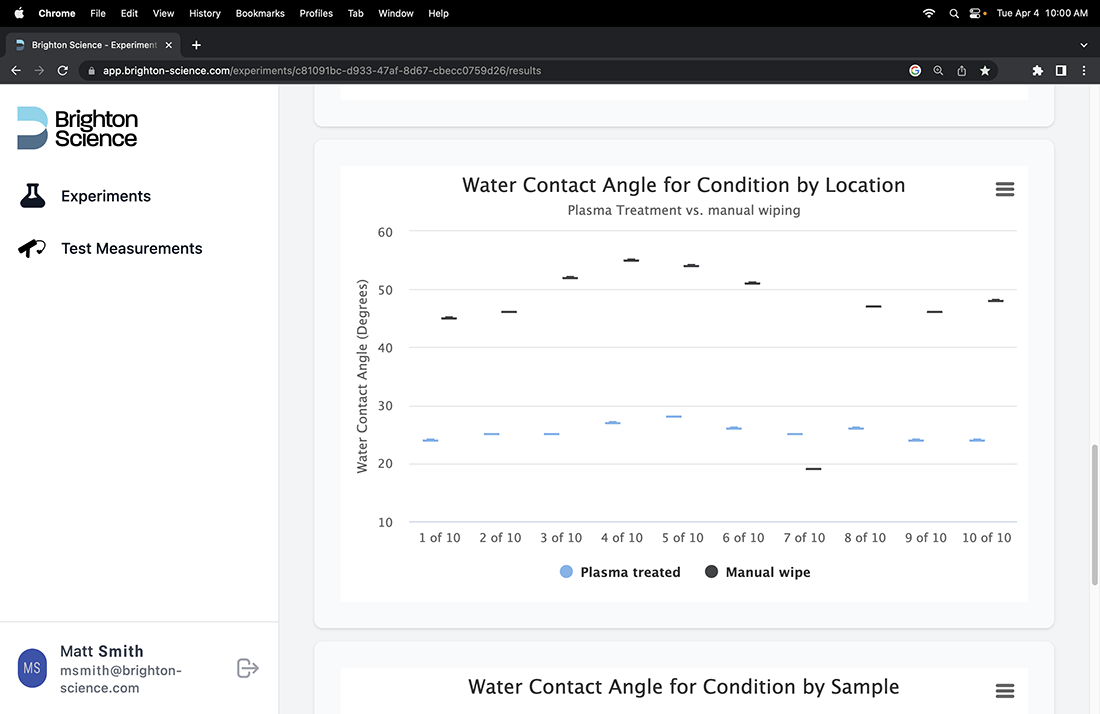Go back in browser history
This screenshot has height=714, width=1100.
tap(15, 71)
